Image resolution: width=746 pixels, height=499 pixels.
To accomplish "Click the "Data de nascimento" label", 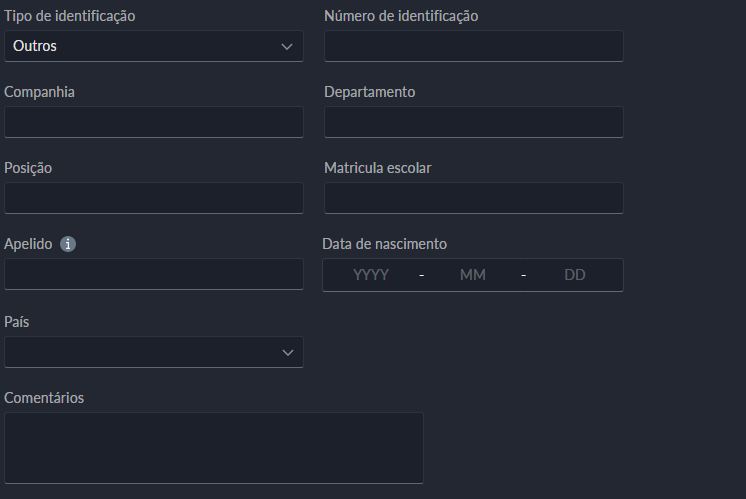I will coord(384,244).
